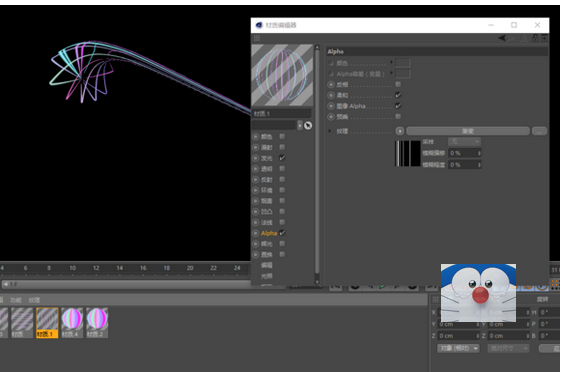Click the round picker arrow icon below material name
The image size is (566, 372).
point(308,125)
